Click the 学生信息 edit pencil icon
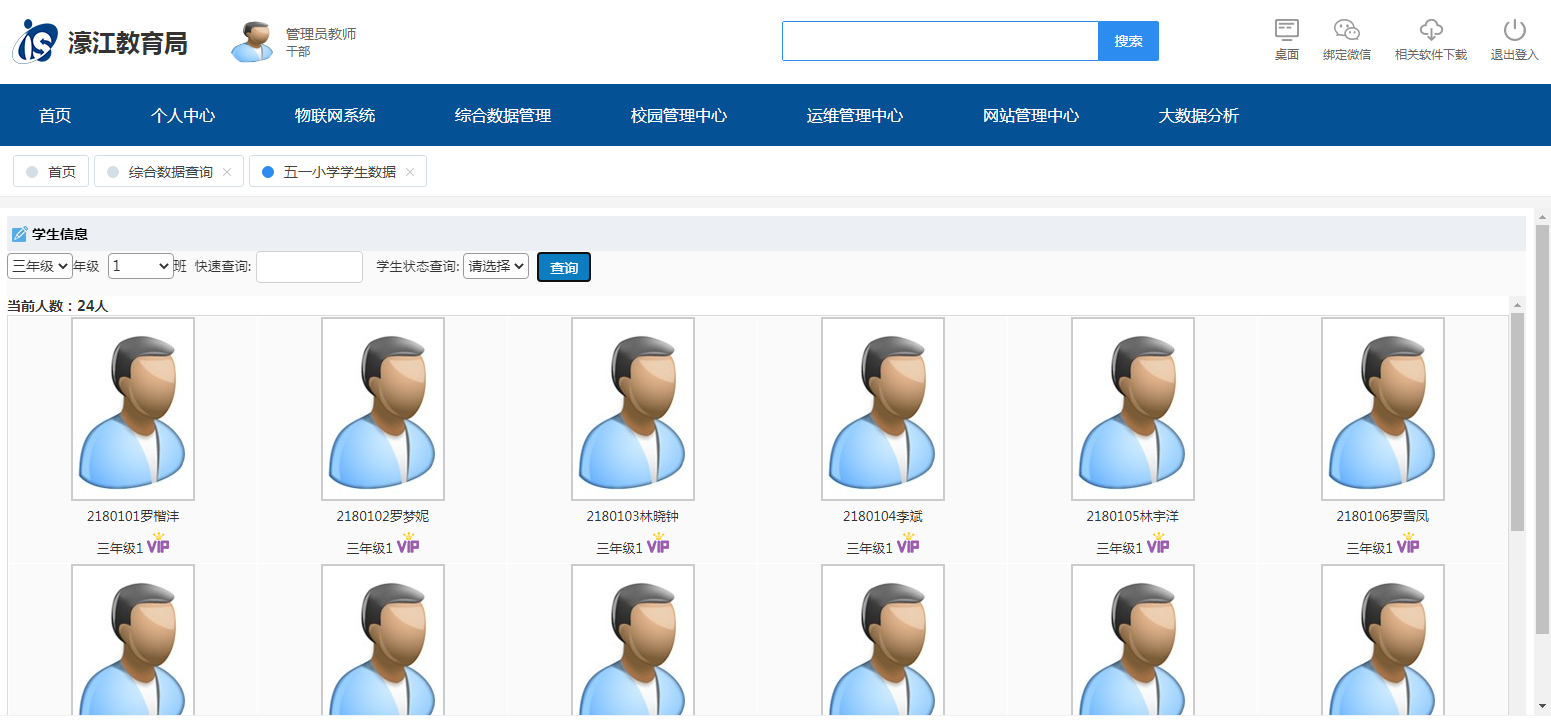 coord(20,234)
